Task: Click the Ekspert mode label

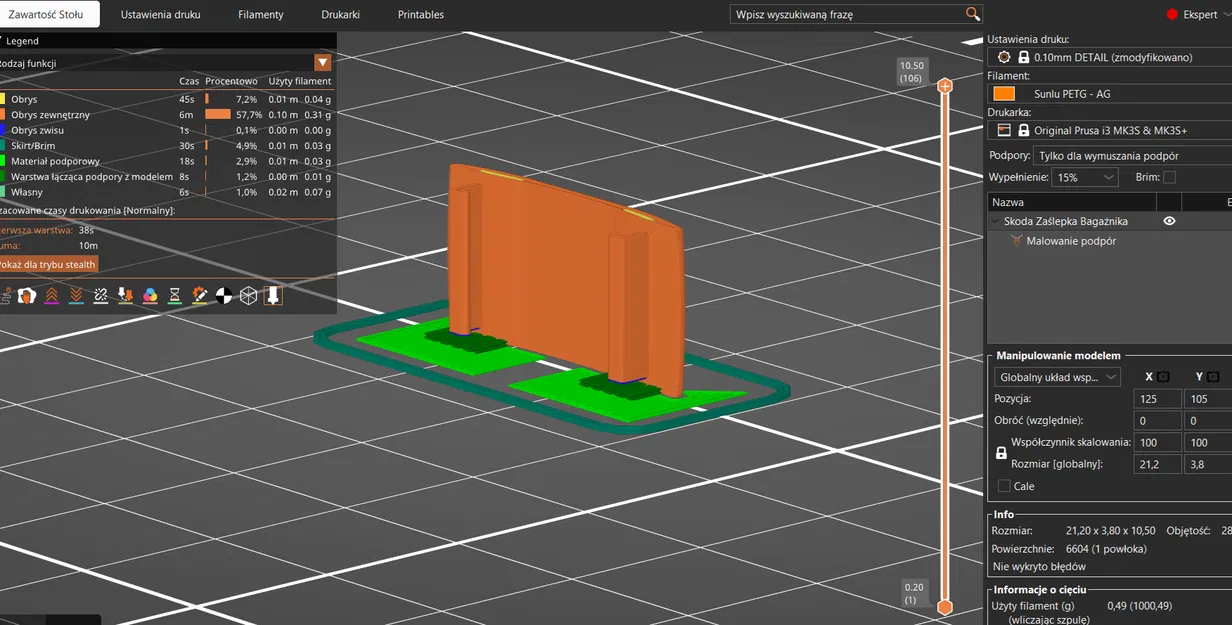Action: (x=1200, y=15)
